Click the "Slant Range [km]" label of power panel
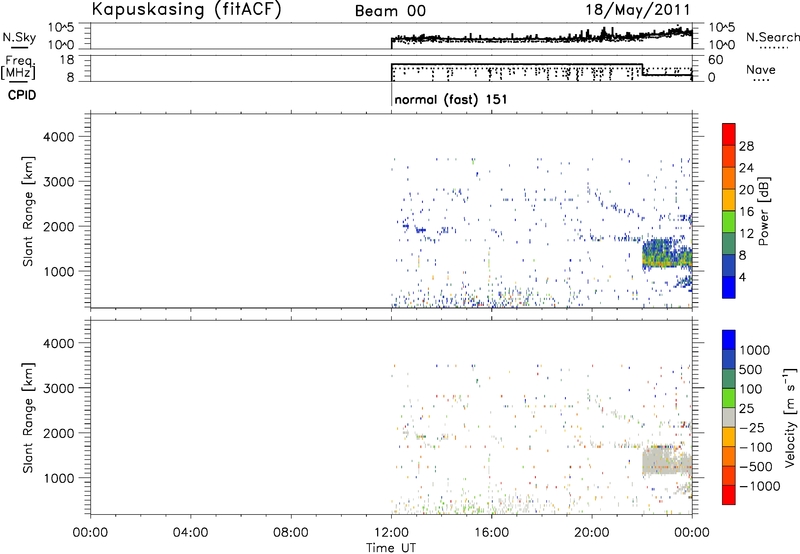This screenshot has height=554, width=800. coord(28,211)
